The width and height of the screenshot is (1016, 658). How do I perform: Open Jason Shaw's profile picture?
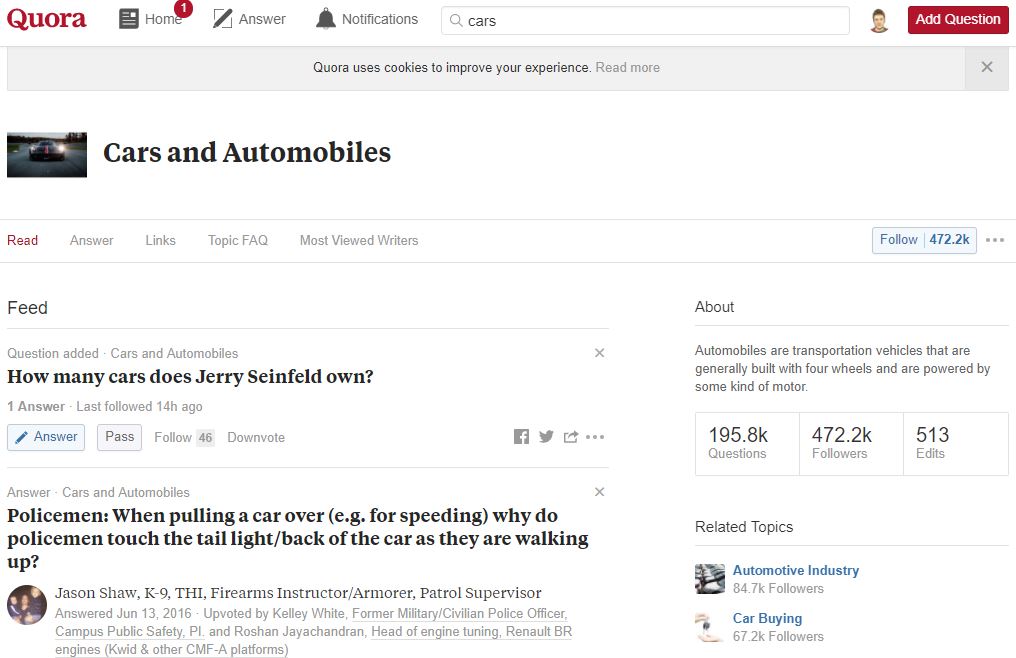[27, 605]
